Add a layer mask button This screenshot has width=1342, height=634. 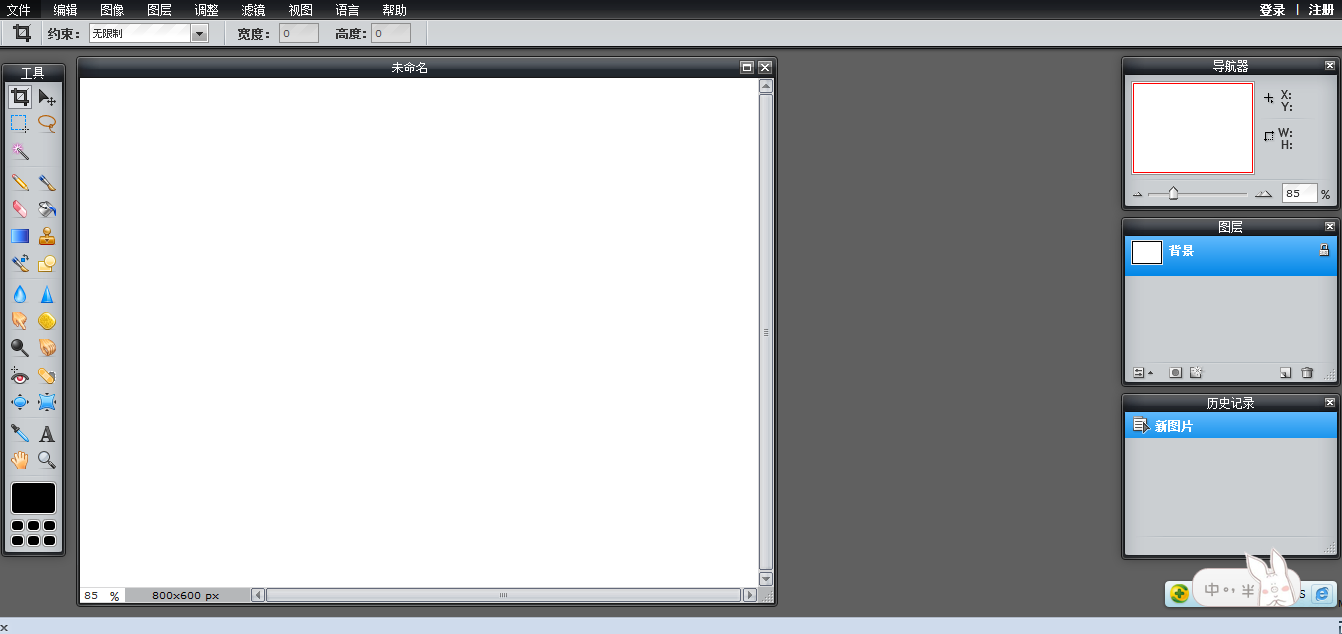1176,373
